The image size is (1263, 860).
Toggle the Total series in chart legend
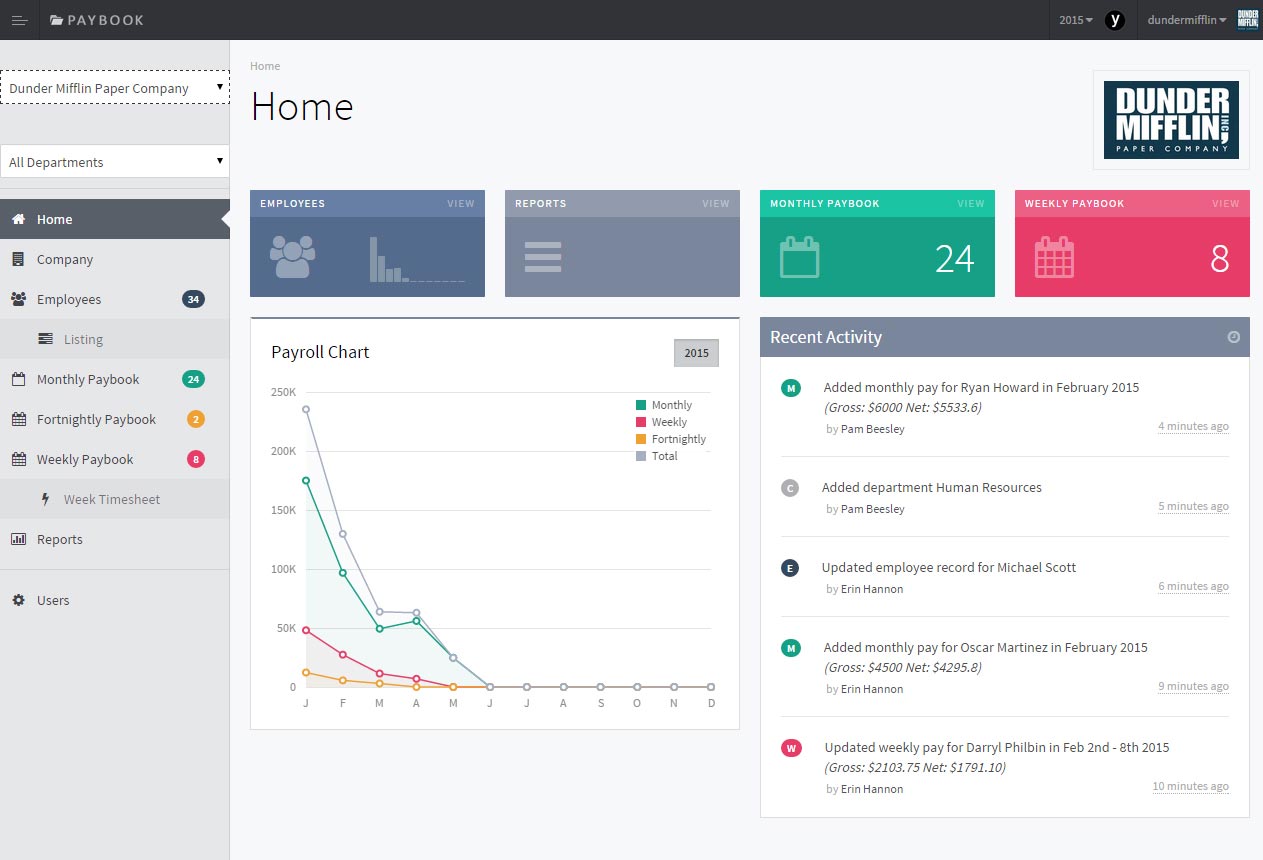pyautogui.click(x=664, y=456)
